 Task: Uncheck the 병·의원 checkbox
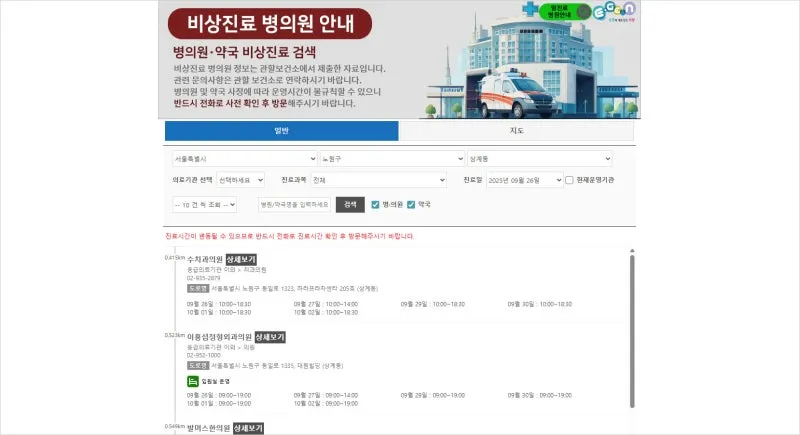coord(375,204)
